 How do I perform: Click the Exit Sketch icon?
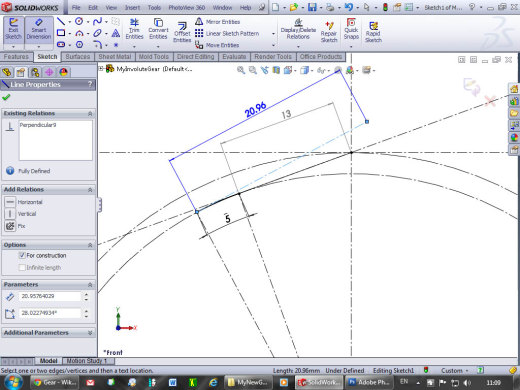pos(13,29)
